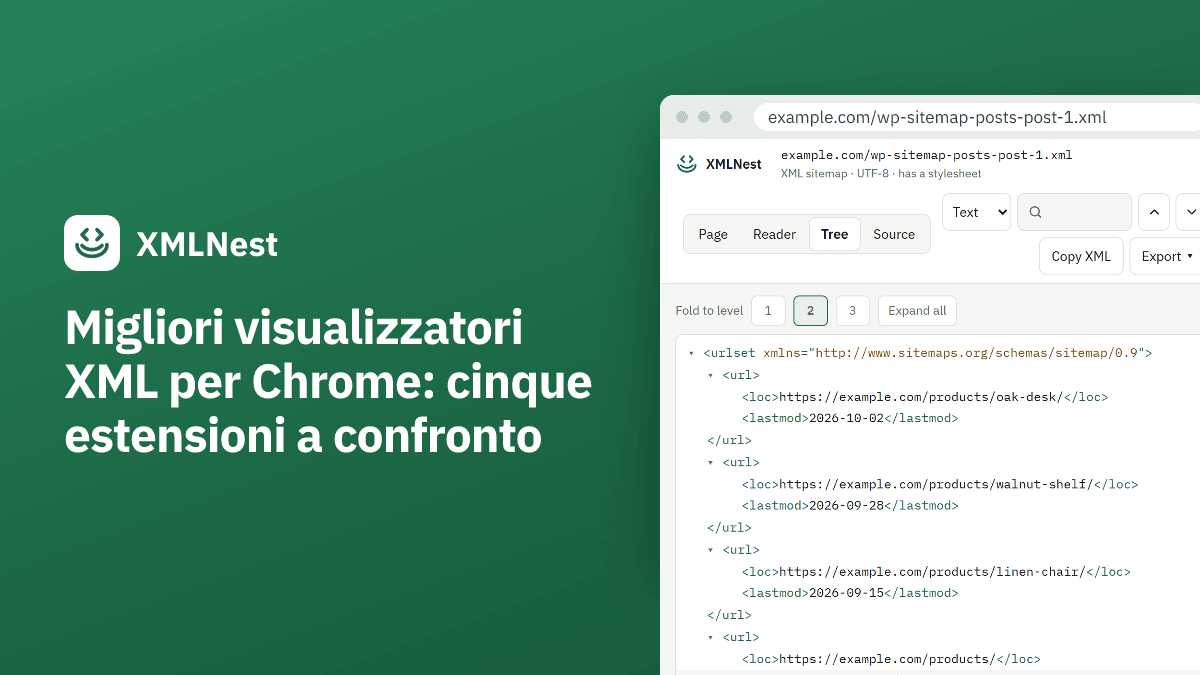Image resolution: width=1200 pixels, height=675 pixels.
Task: Click the browser address bar
Action: pyautogui.click(x=977, y=117)
